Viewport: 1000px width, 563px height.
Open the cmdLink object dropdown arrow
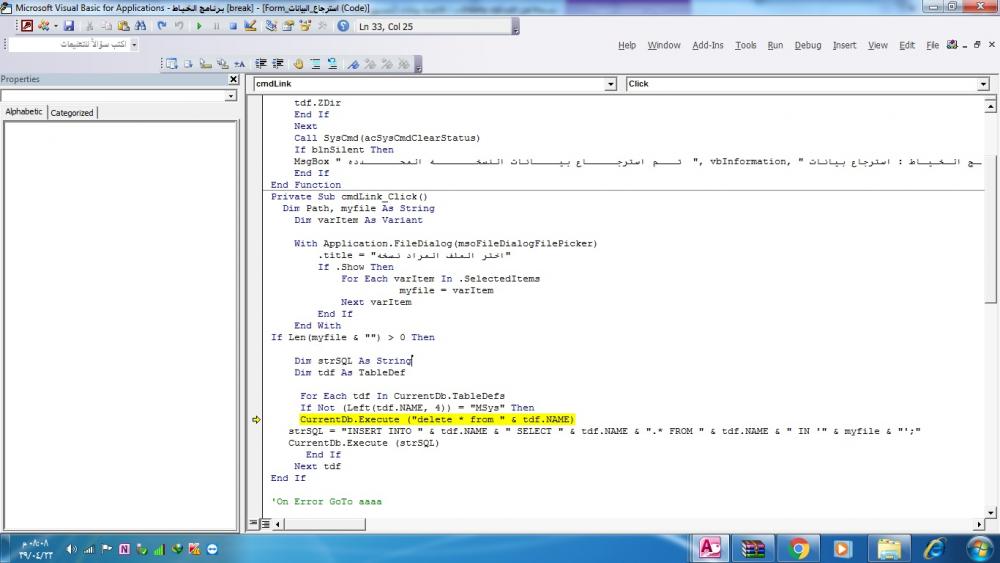[x=610, y=84]
